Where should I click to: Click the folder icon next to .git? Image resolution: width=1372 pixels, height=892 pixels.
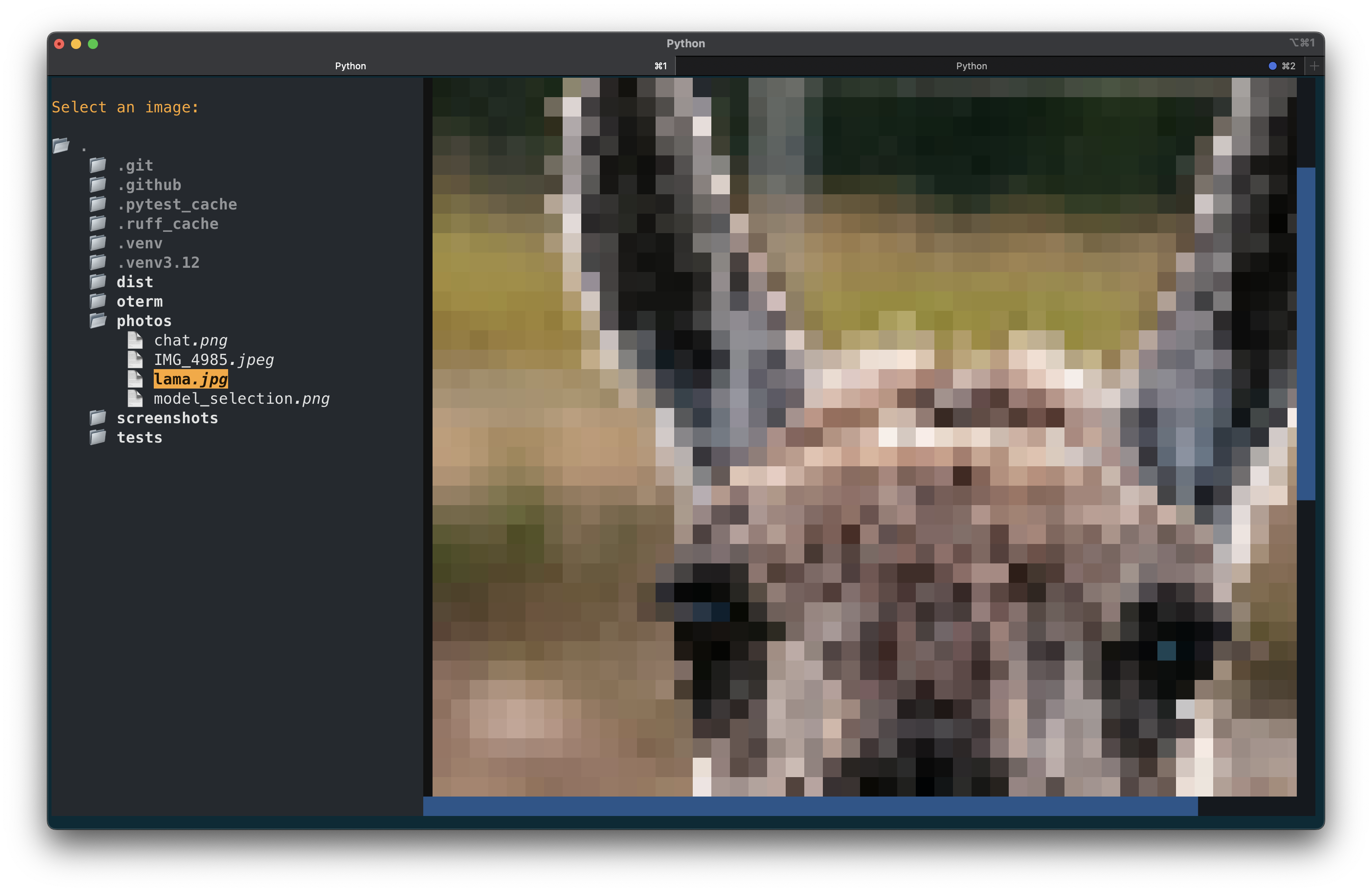[x=98, y=166]
